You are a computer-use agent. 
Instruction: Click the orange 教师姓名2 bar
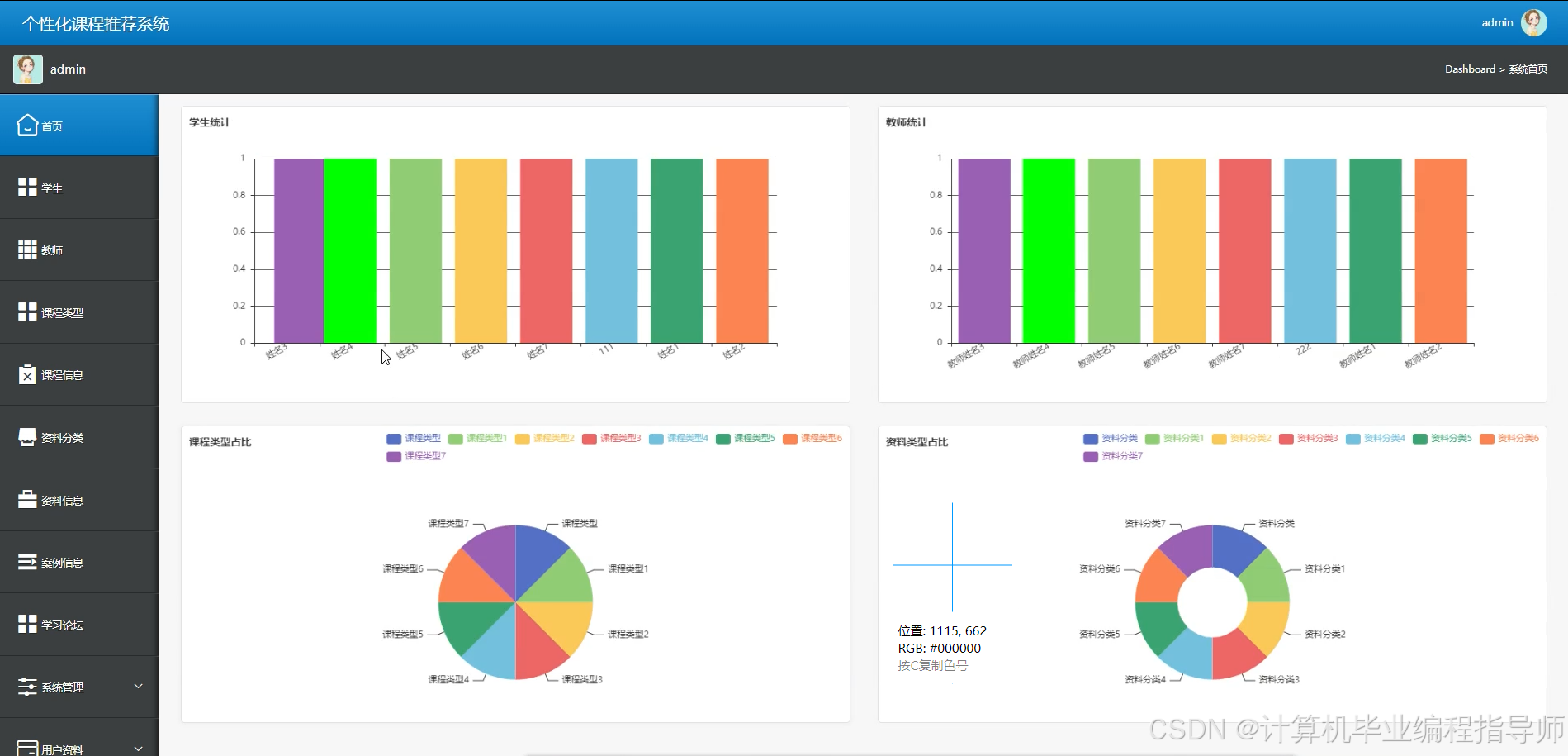point(1441,250)
